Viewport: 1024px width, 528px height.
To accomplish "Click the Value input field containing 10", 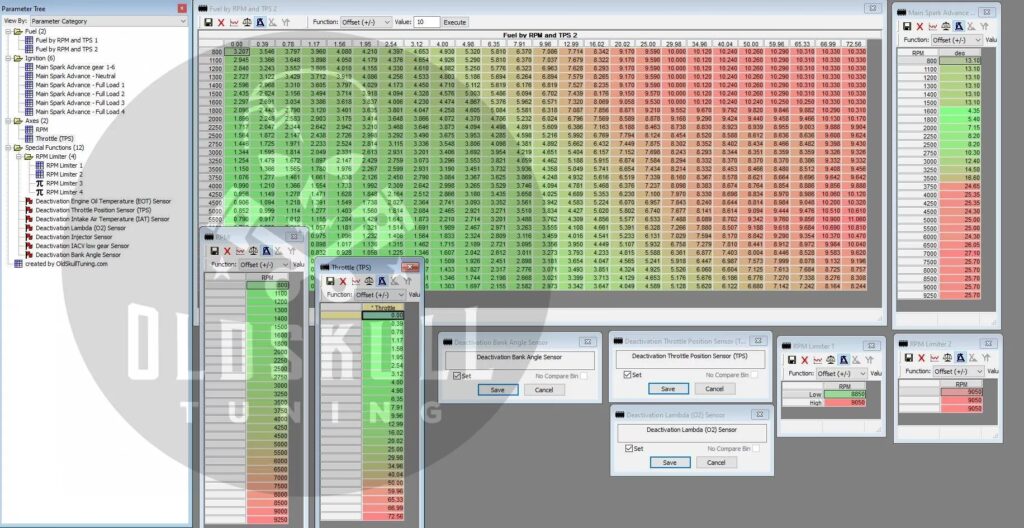I will pyautogui.click(x=424, y=21).
